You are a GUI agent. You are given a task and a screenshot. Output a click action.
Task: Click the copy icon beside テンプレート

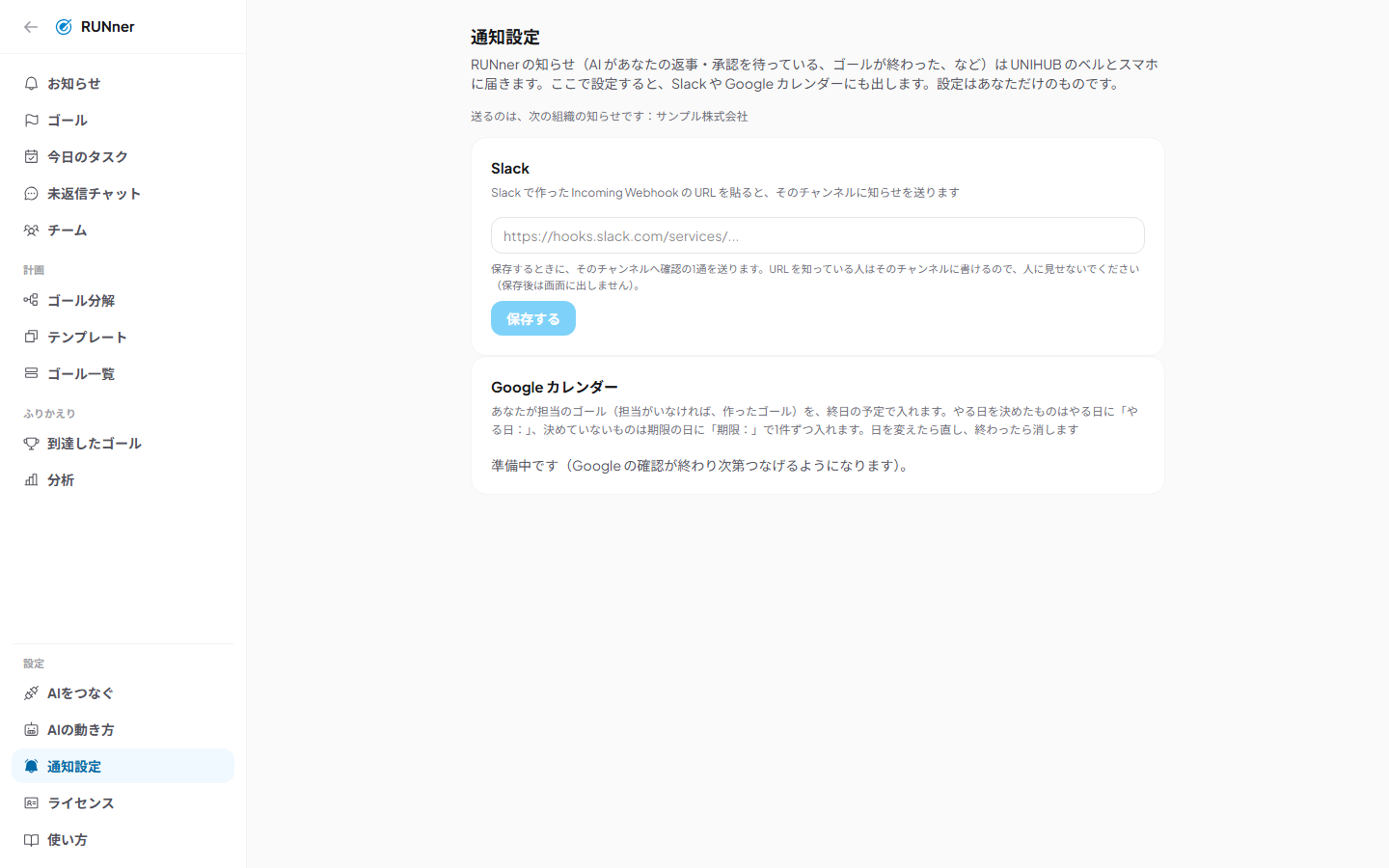(31, 338)
